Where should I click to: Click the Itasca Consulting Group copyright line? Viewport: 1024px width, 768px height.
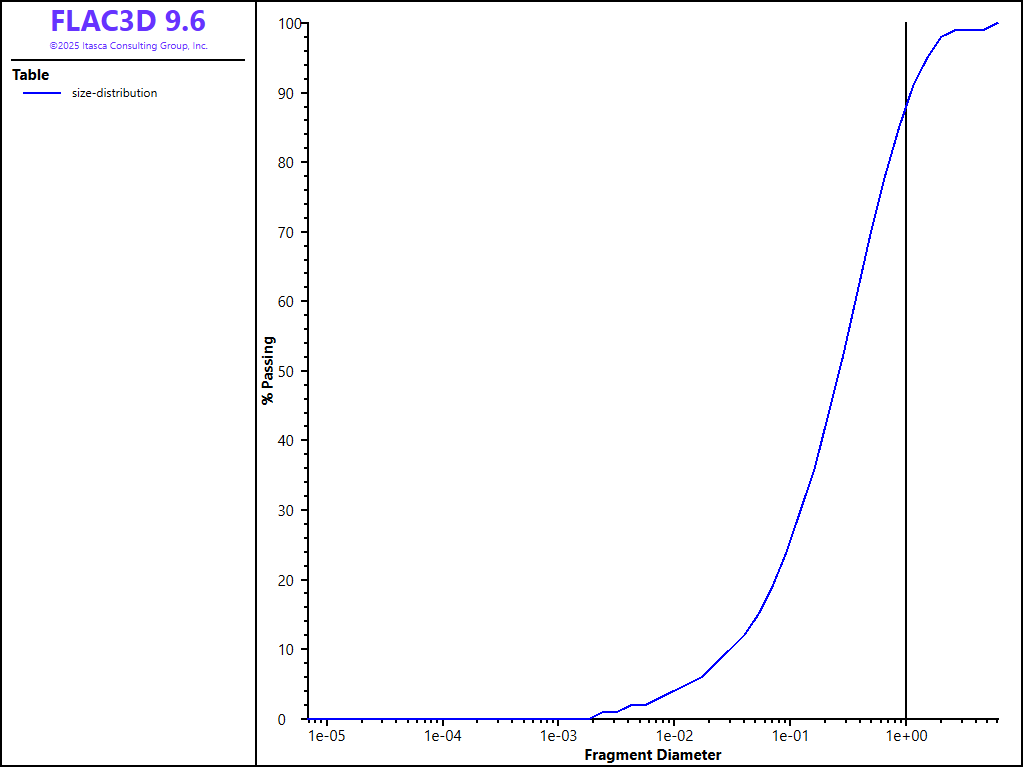[128, 46]
